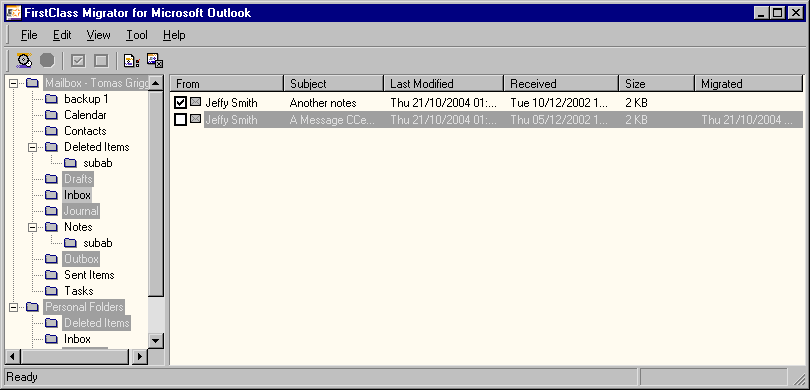
Task: Check the A Message CCe row checkbox
Action: (180, 120)
